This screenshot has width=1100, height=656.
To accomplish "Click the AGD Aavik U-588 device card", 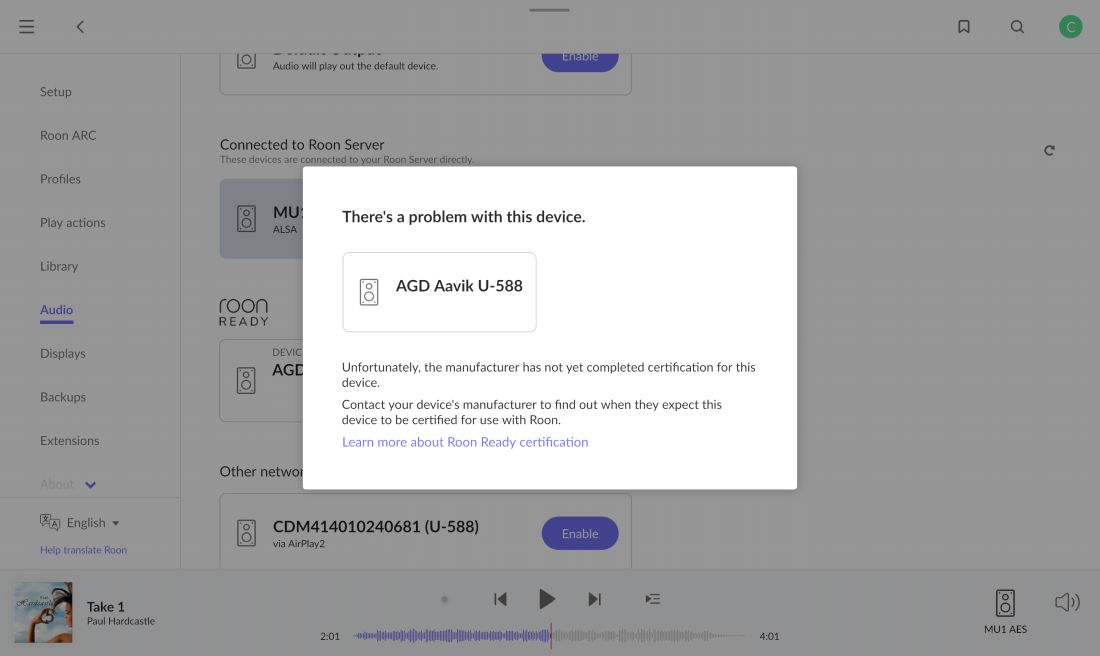I will coord(439,292).
